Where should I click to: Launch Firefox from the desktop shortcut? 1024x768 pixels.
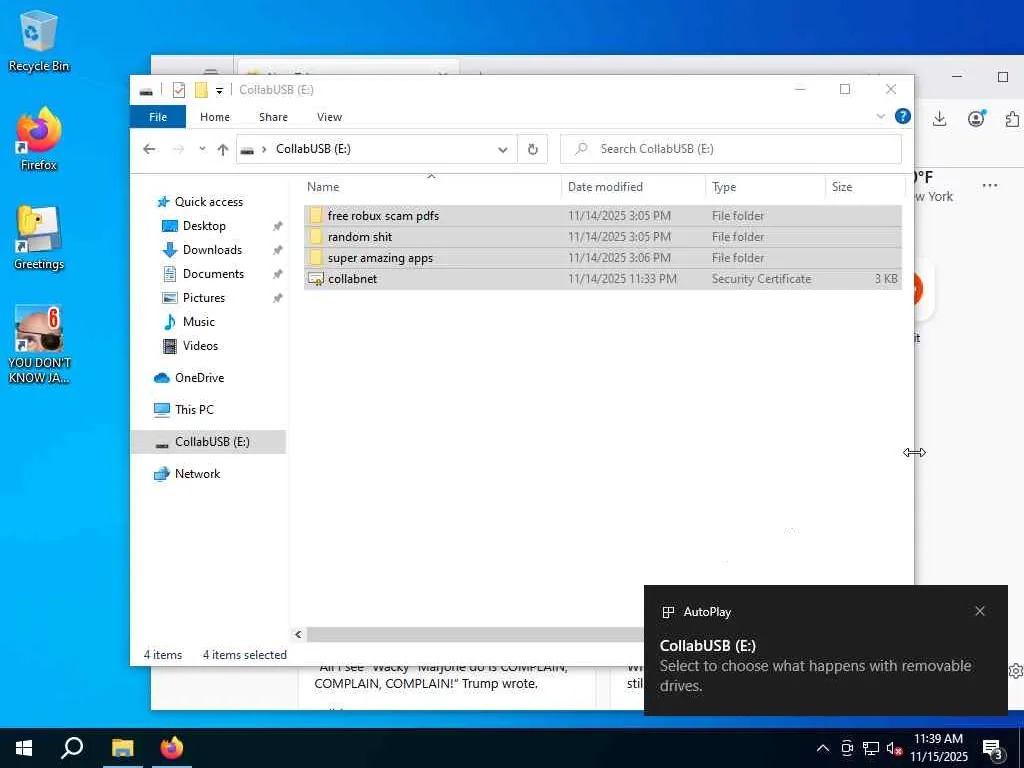pyautogui.click(x=39, y=139)
